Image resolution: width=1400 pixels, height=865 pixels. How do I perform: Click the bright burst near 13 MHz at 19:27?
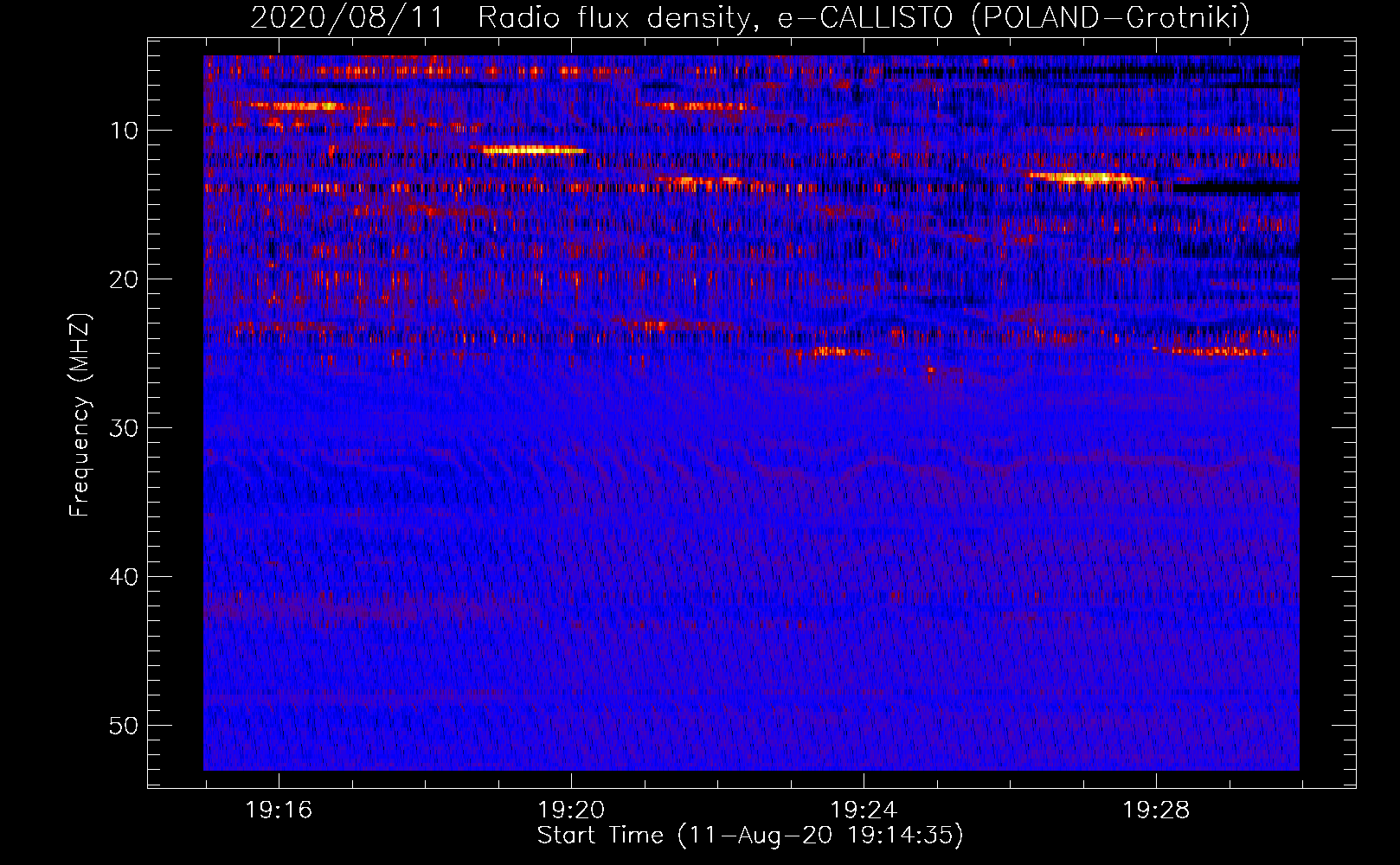1088,179
